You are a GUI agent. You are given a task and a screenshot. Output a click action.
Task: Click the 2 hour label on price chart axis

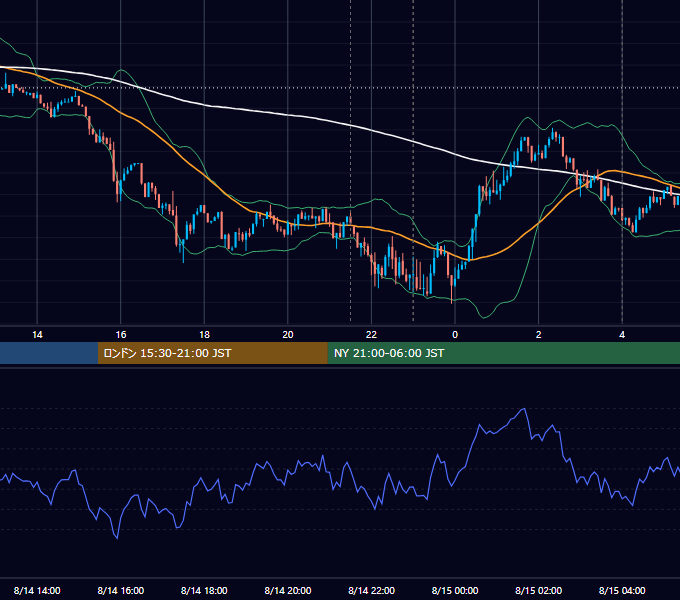(538, 335)
